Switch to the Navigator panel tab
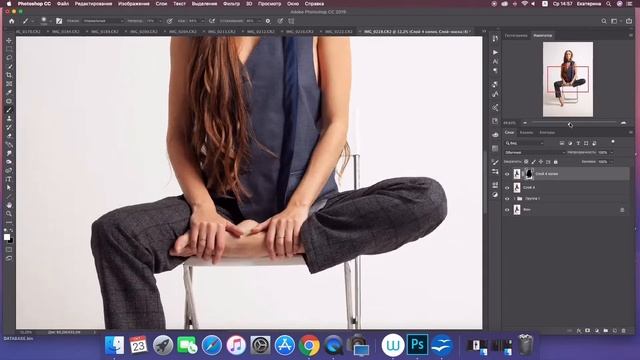Viewport: 640px width, 360px height. [542, 36]
